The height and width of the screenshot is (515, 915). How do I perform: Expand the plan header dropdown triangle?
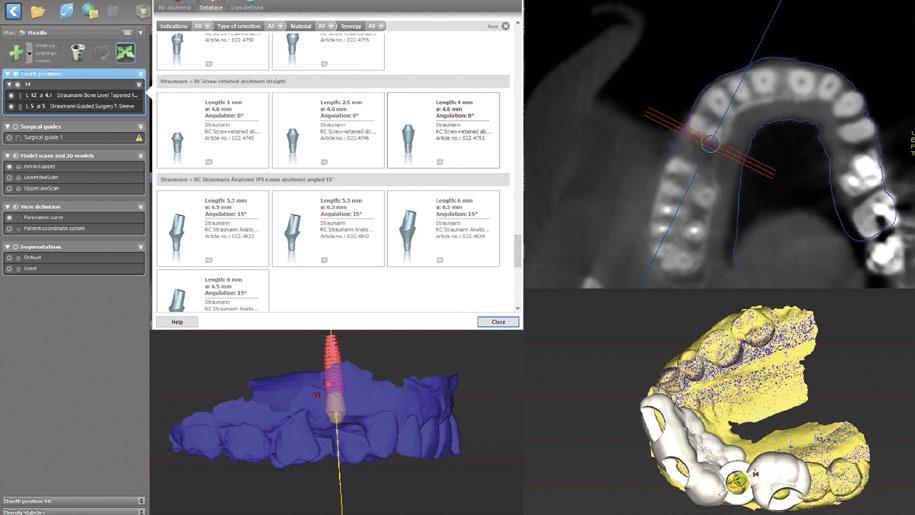[x=141, y=33]
